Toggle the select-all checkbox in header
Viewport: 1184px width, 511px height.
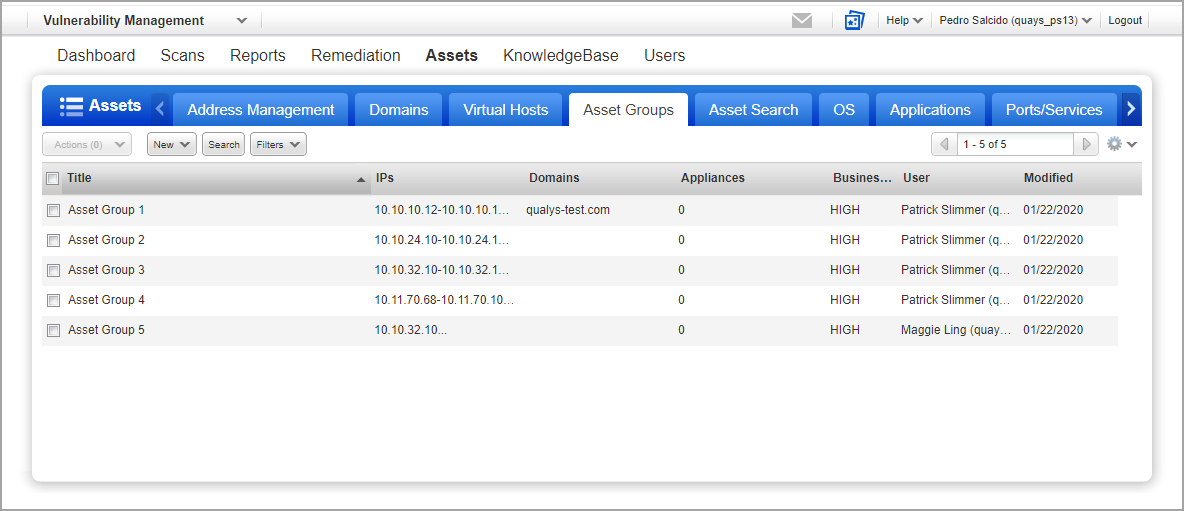pos(52,179)
